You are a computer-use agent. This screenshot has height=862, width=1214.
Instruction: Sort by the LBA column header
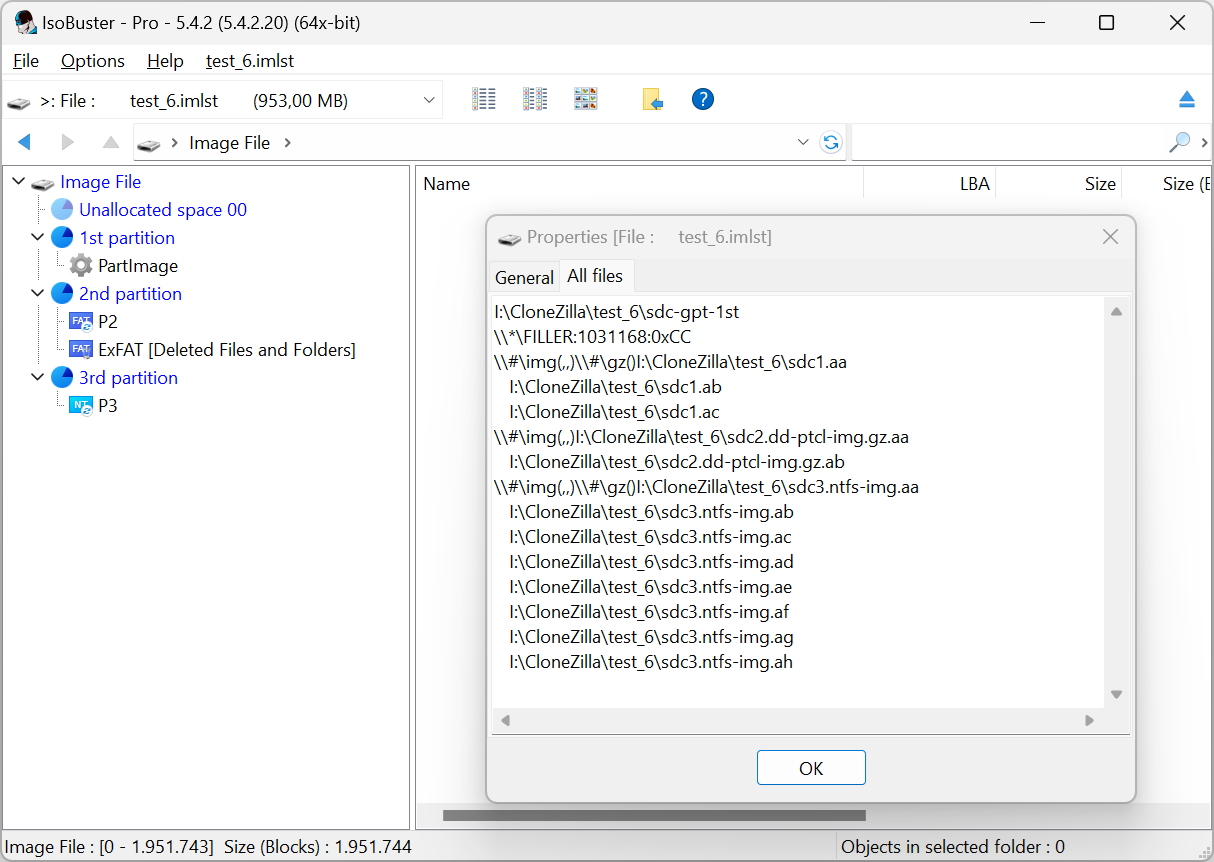930,183
